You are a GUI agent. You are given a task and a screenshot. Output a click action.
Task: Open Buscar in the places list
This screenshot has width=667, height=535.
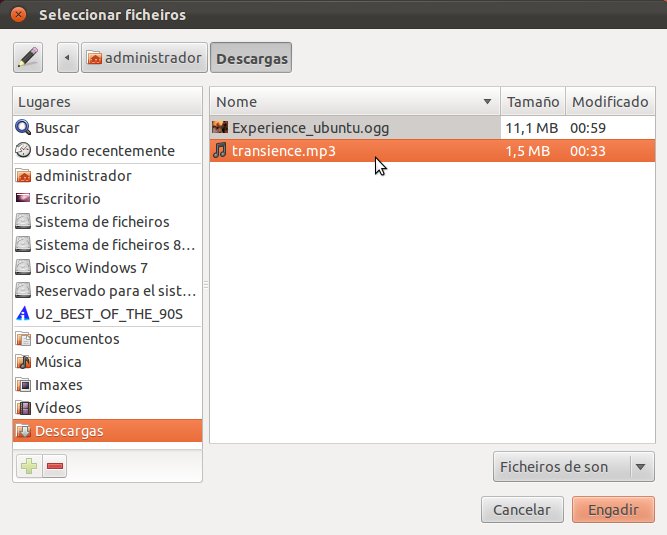pos(108,128)
